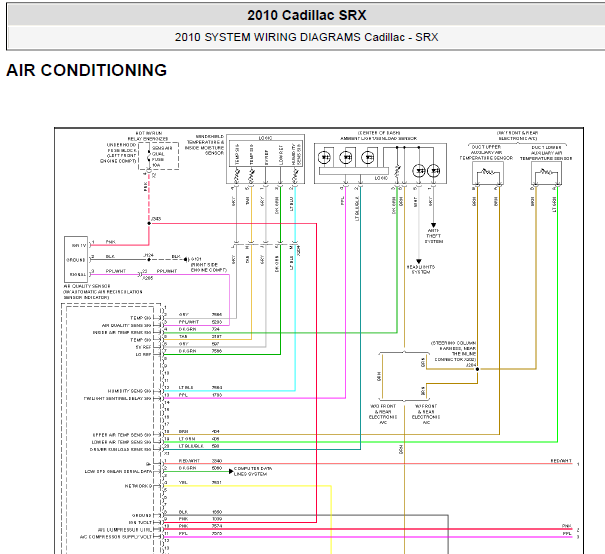The width and height of the screenshot is (605, 554).
Task: Click "GROUND" terminal in air quality sensor box
Action: point(76,260)
